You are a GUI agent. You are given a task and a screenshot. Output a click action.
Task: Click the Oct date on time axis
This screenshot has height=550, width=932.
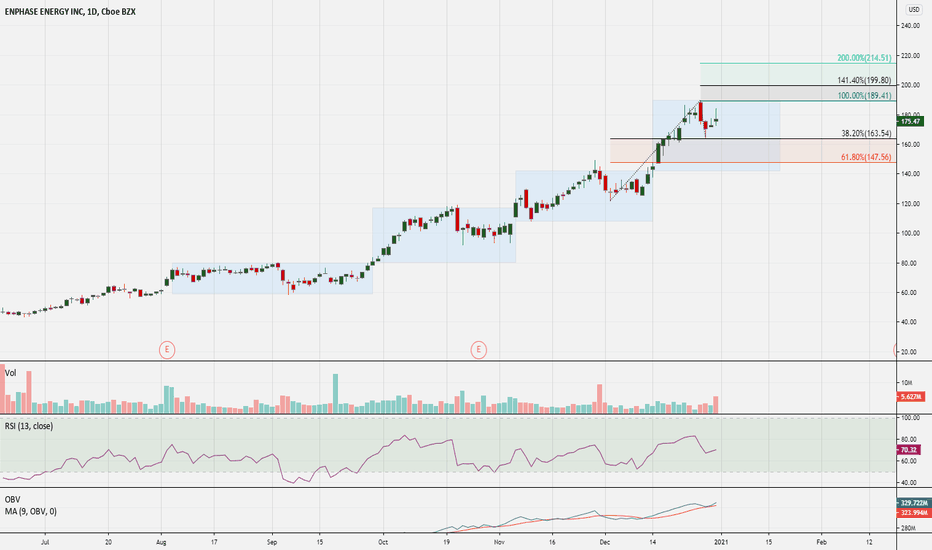(x=383, y=542)
